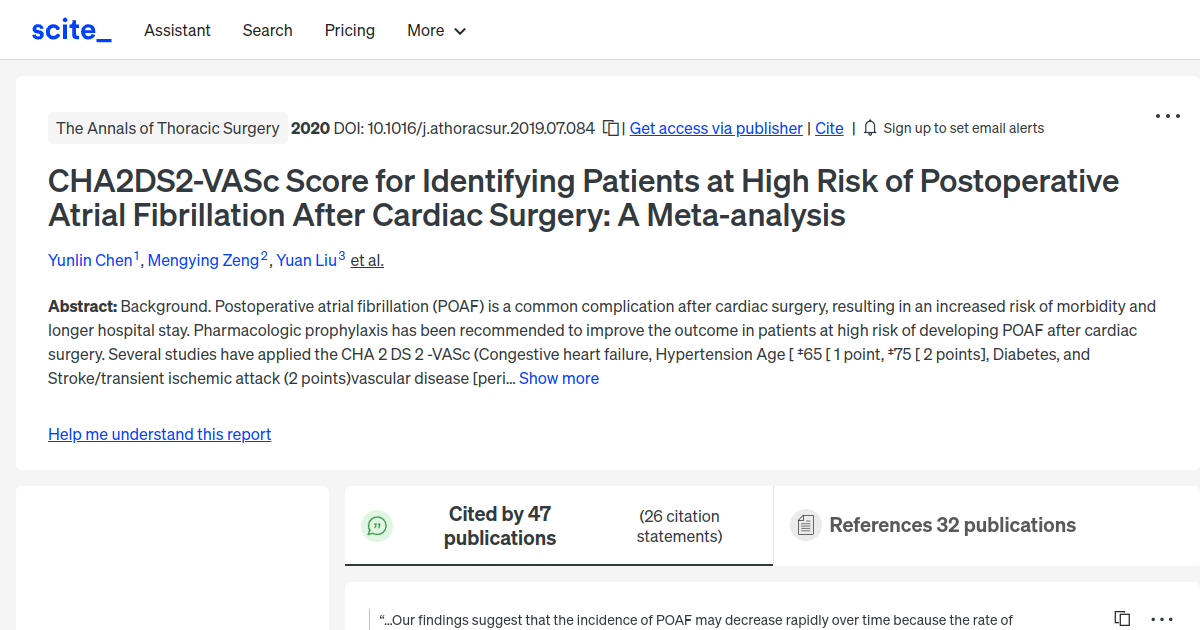Open the citation statement's three-dot menu
Image resolution: width=1200 pixels, height=630 pixels.
click(x=1160, y=619)
